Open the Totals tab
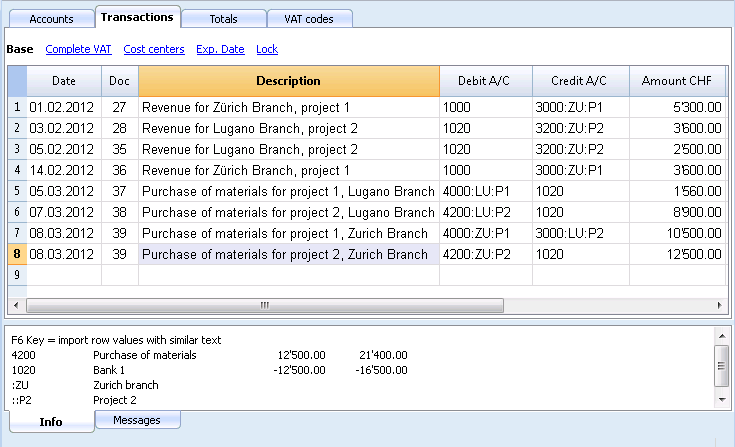This screenshot has height=447, width=735. 224,19
